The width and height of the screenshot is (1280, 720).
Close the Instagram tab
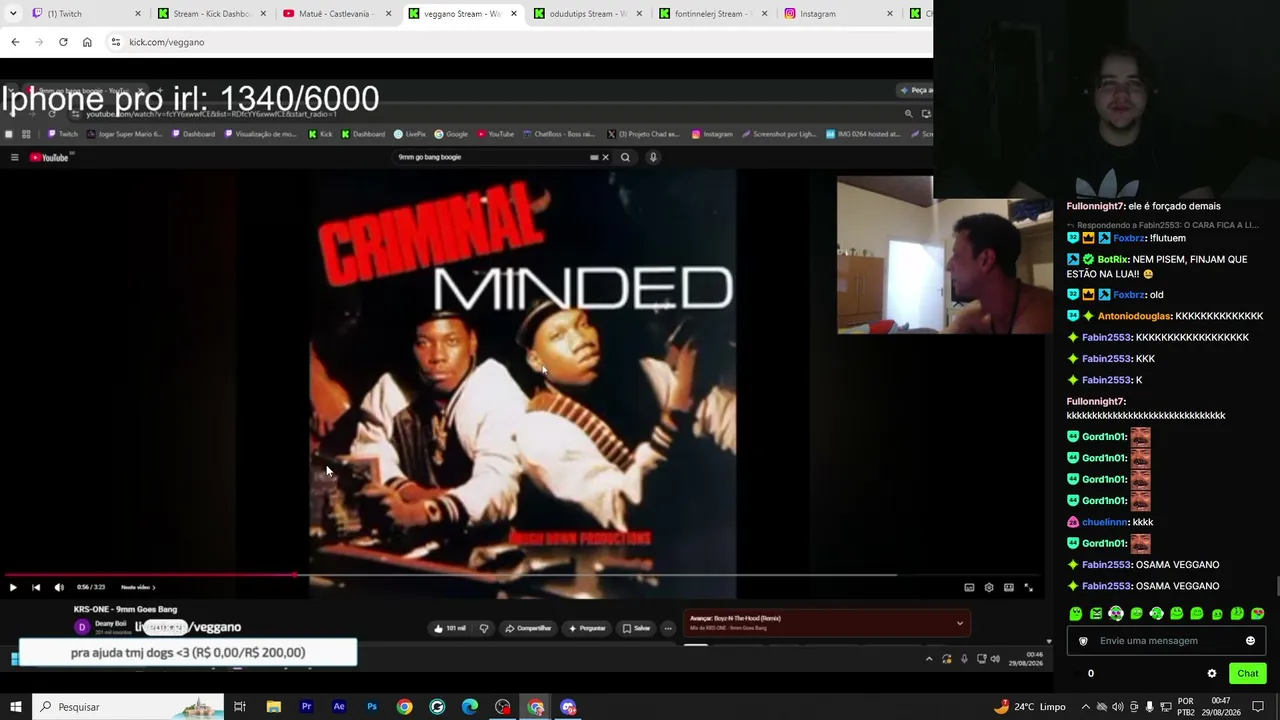889,14
